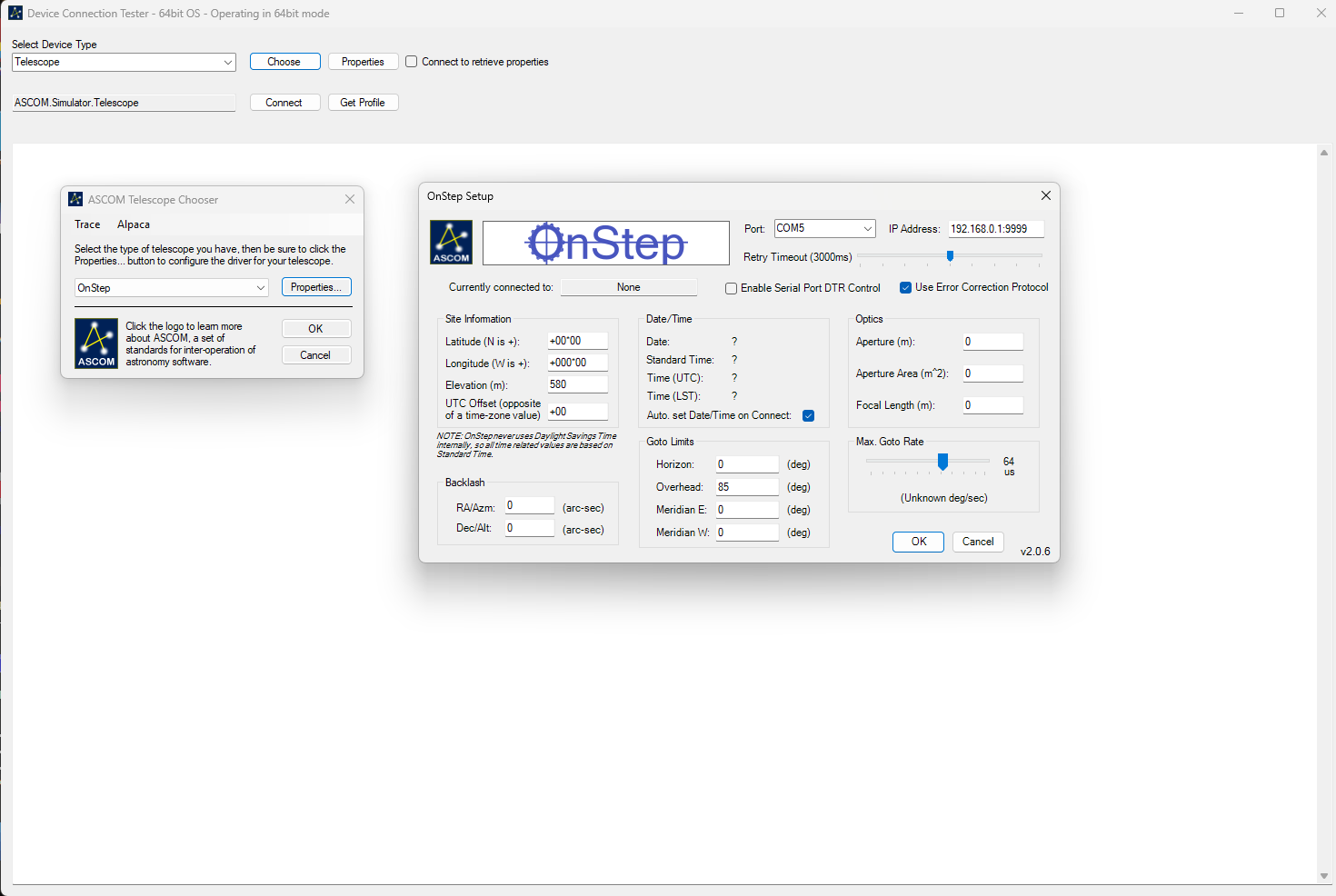Click the Focal Length field
1336x896 pixels.
993,405
